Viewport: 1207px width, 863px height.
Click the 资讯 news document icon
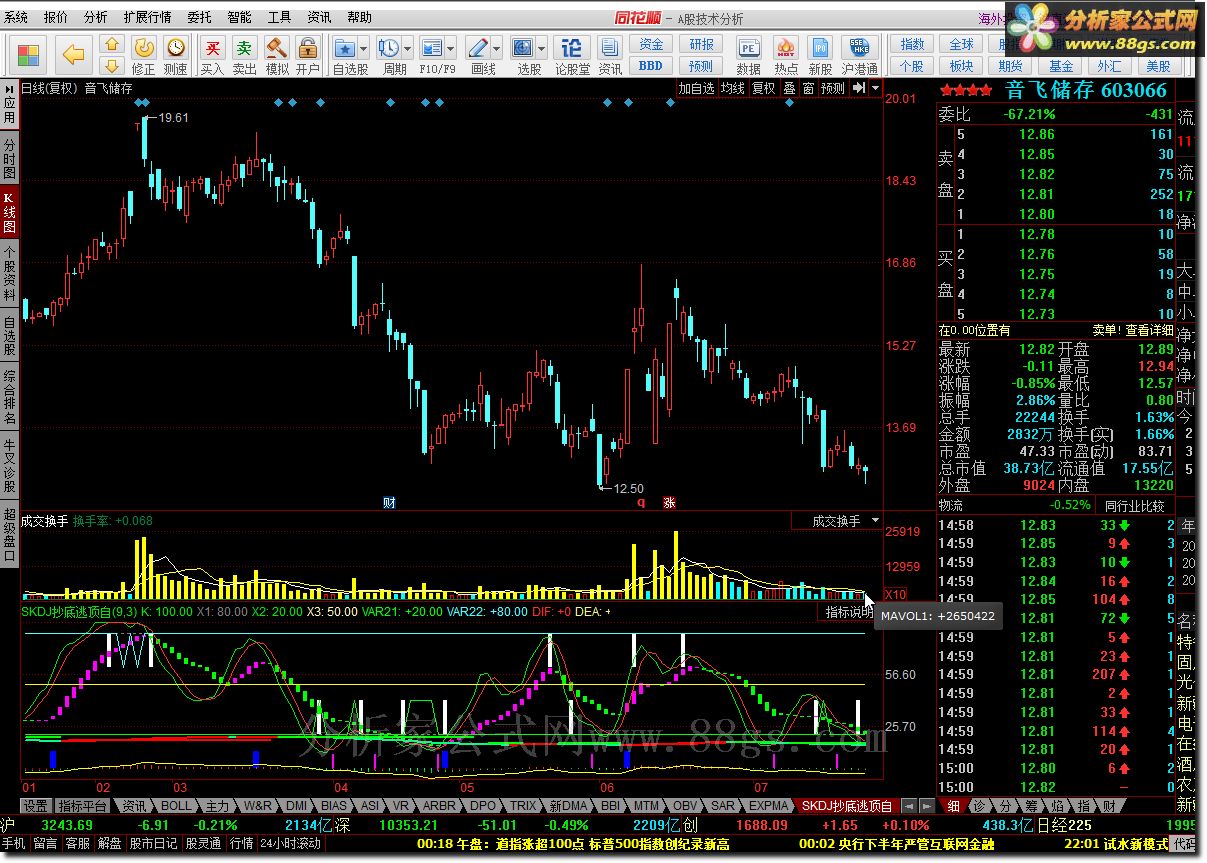(610, 47)
